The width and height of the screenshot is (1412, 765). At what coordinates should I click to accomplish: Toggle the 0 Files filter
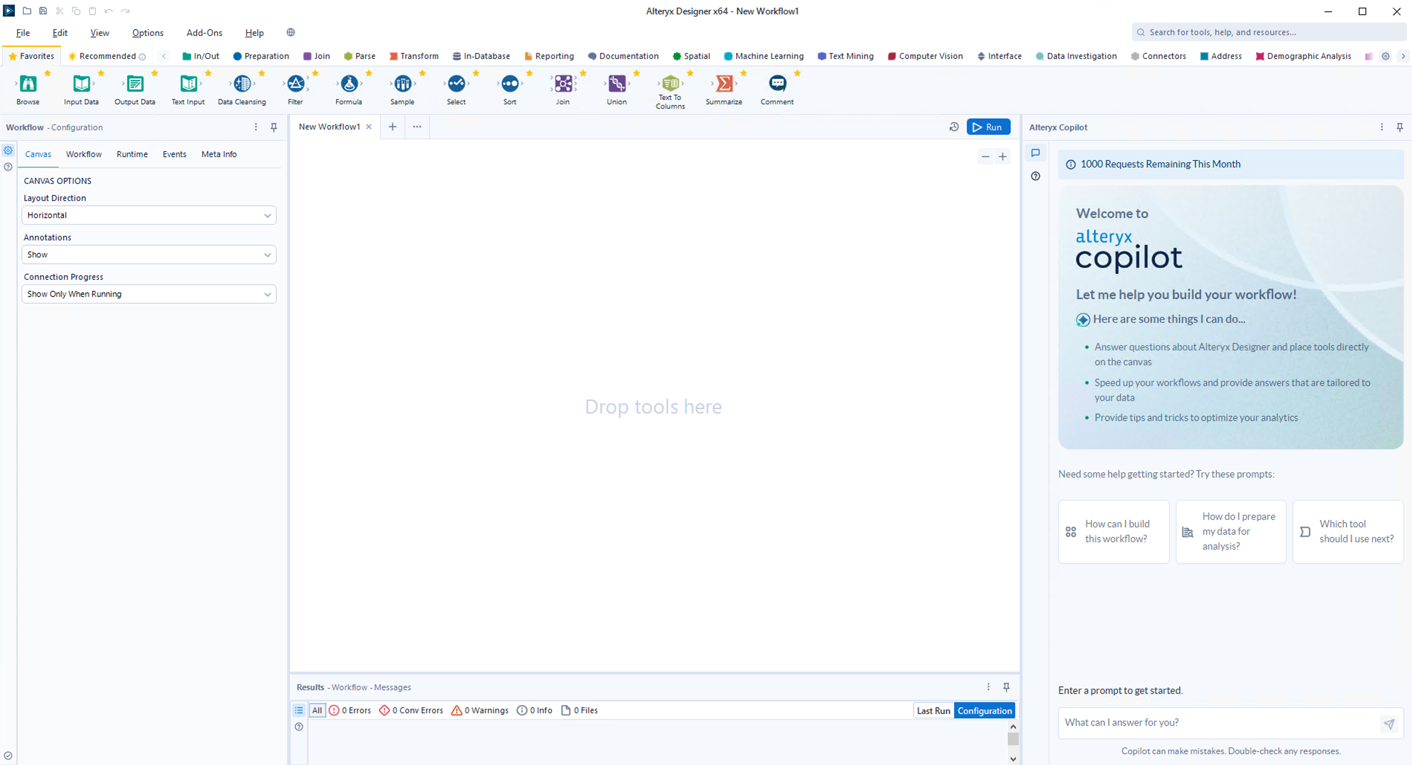coord(579,710)
